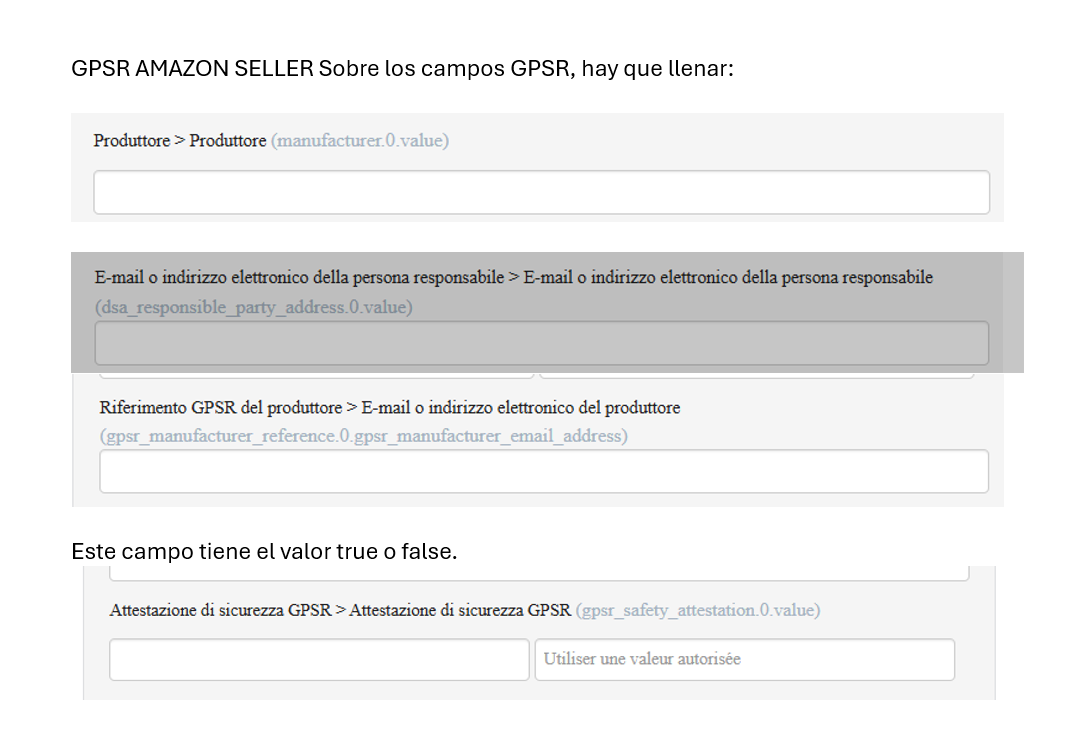The height and width of the screenshot is (730, 1075).
Task: Click the 'Utiliser une valeur autorisée' field
Action: point(745,659)
